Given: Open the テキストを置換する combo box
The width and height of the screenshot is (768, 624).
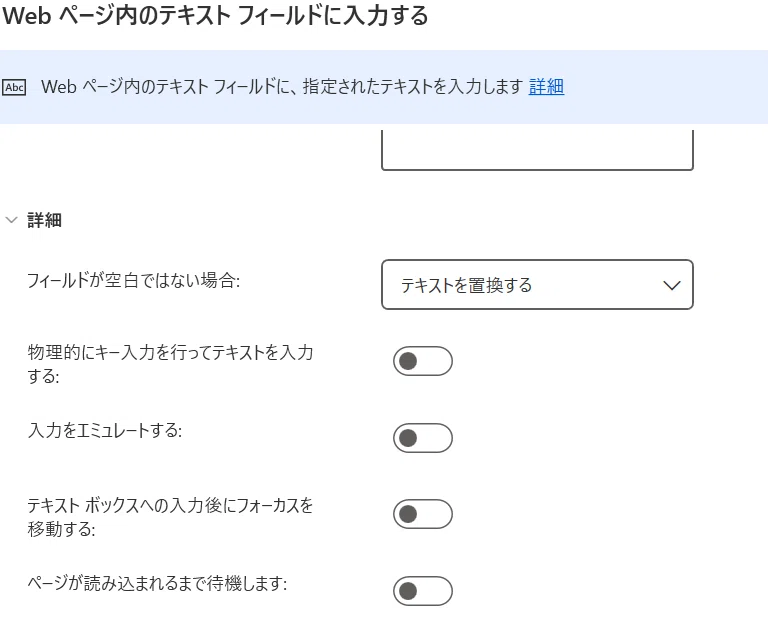Looking at the screenshot, I should 537,285.
